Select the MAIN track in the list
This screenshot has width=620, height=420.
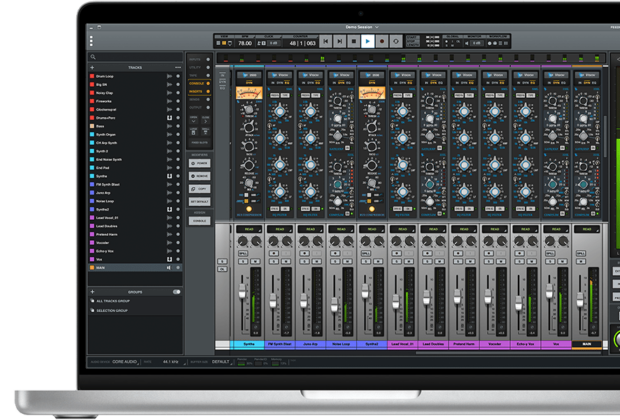pos(134,268)
